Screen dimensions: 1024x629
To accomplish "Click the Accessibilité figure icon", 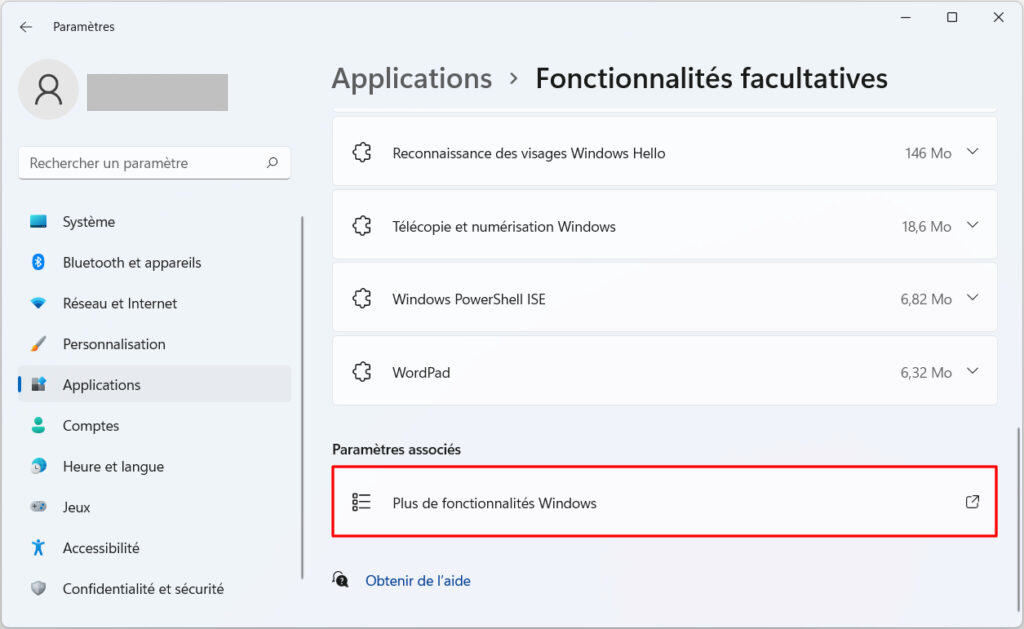I will [39, 547].
